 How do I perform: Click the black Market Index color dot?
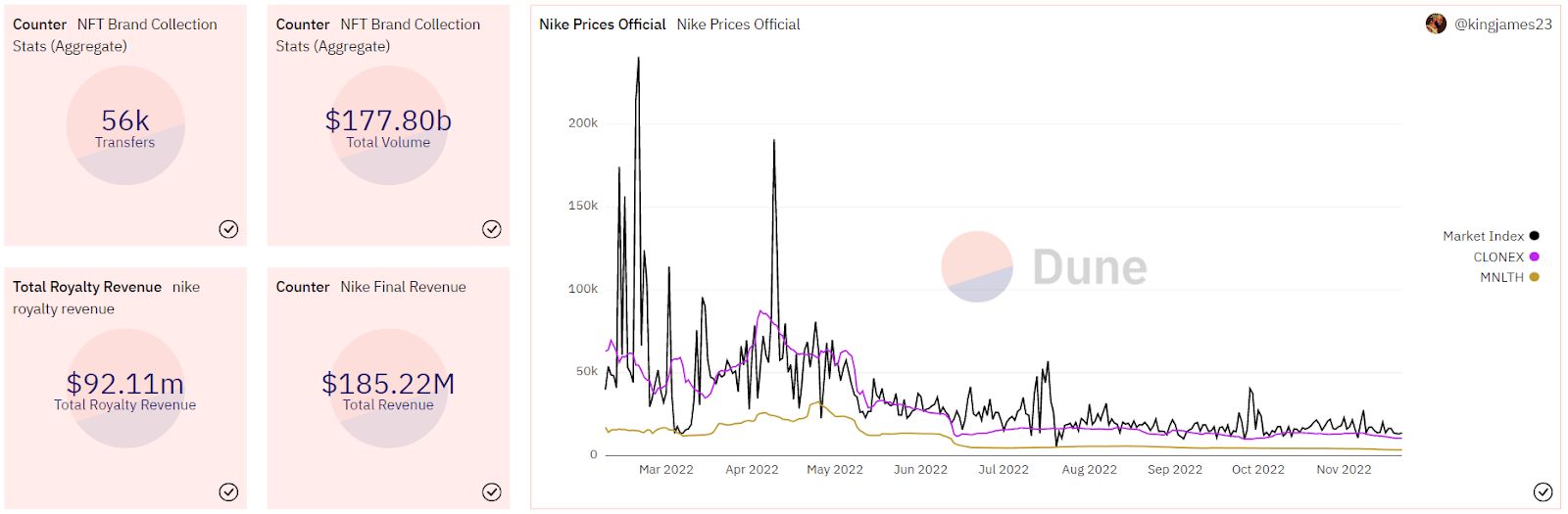[x=1534, y=236]
